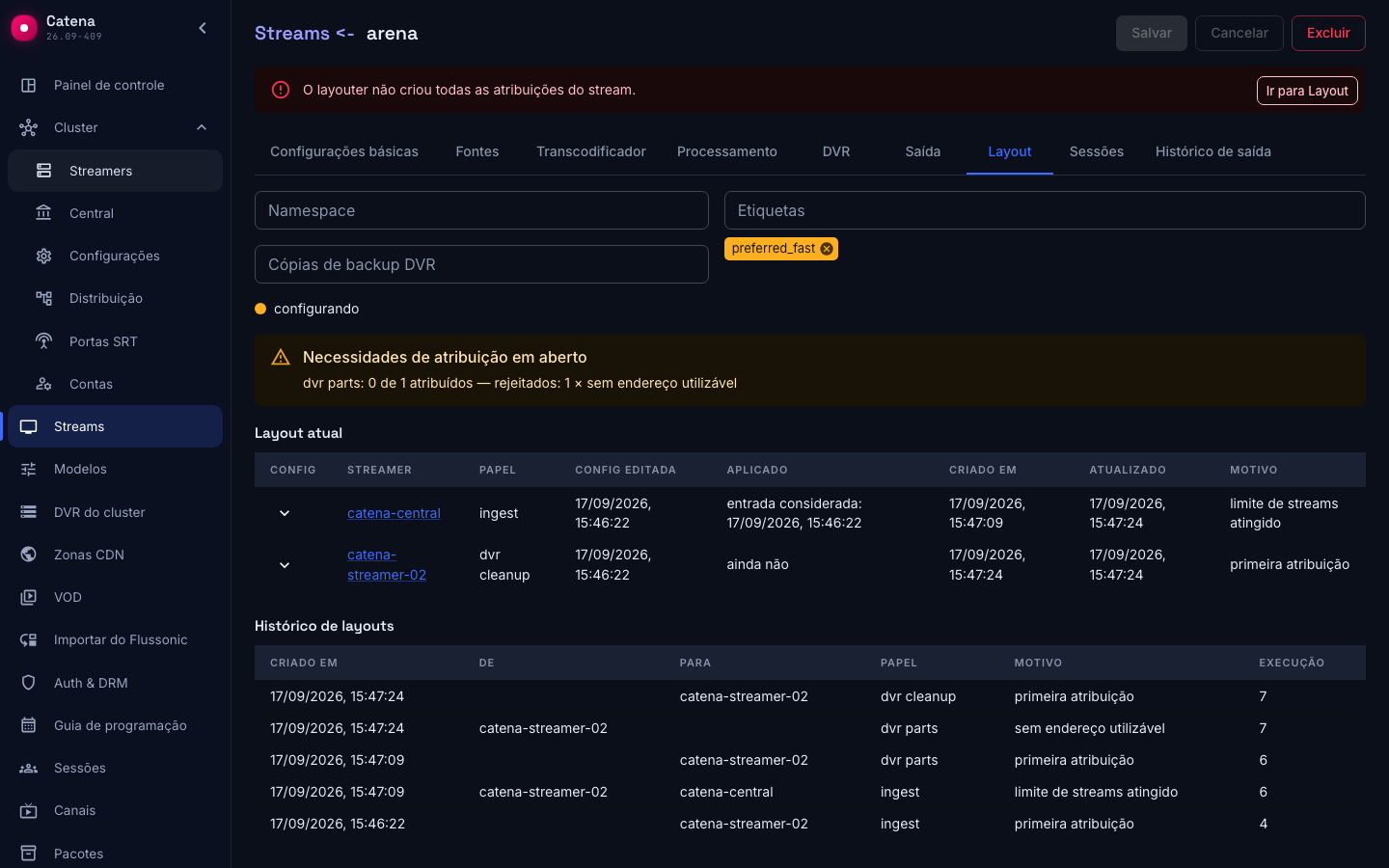The height and width of the screenshot is (868, 1389).
Task: Click the Modelos sliders icon
Action: click(x=29, y=469)
